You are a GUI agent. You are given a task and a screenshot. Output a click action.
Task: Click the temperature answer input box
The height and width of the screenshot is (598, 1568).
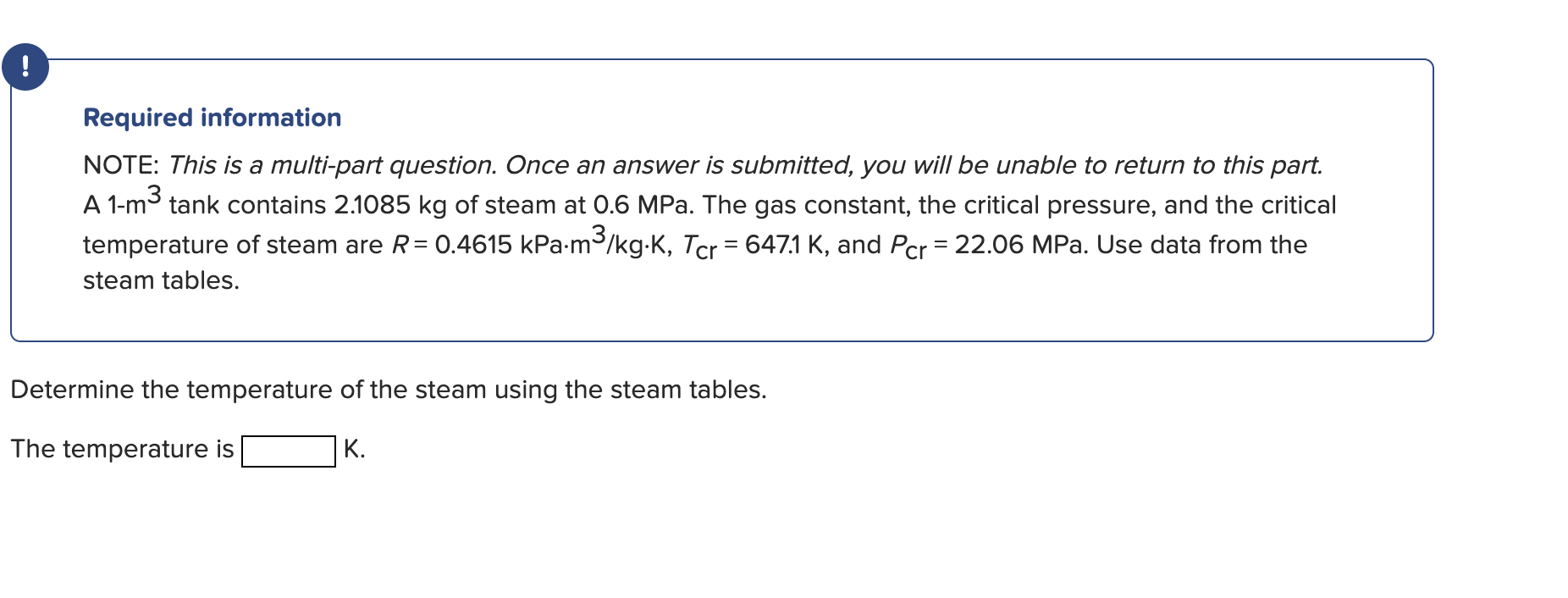point(290,450)
